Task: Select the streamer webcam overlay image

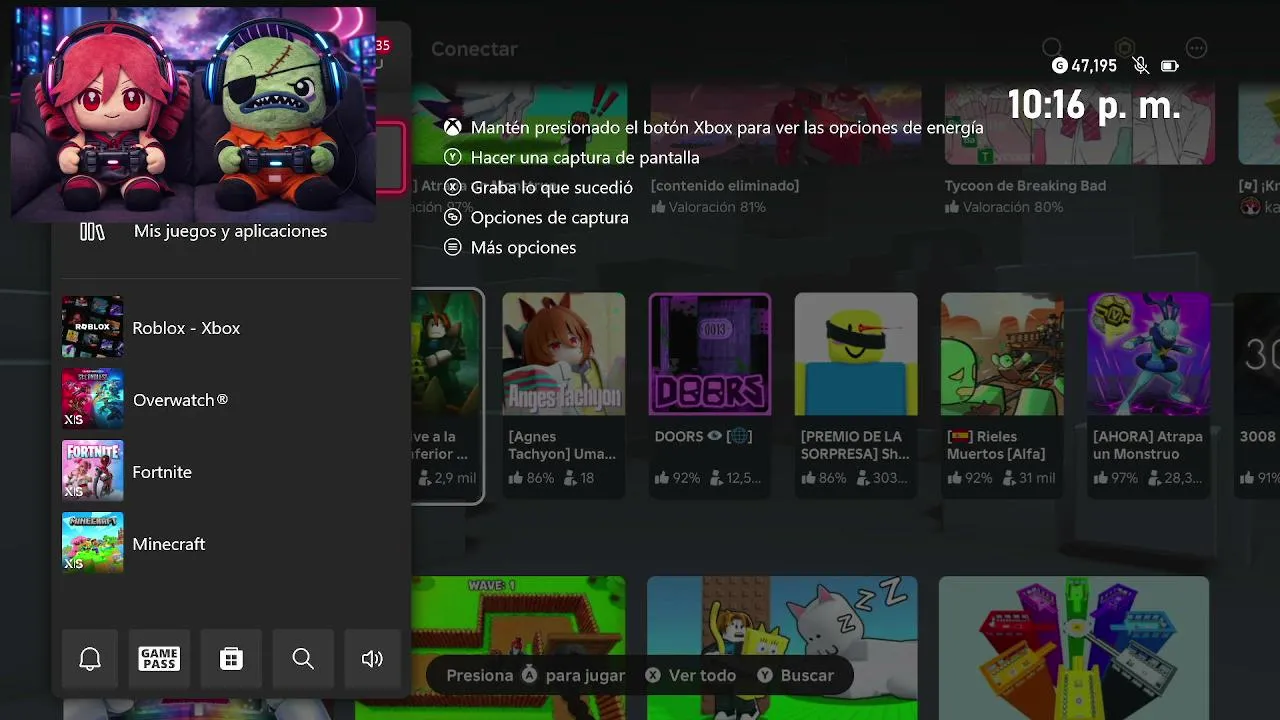Action: point(193,113)
